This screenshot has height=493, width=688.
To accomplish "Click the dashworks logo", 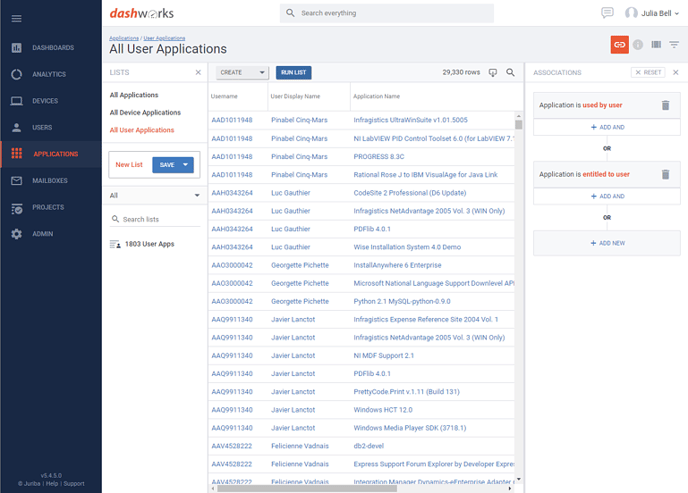I will click(x=142, y=13).
